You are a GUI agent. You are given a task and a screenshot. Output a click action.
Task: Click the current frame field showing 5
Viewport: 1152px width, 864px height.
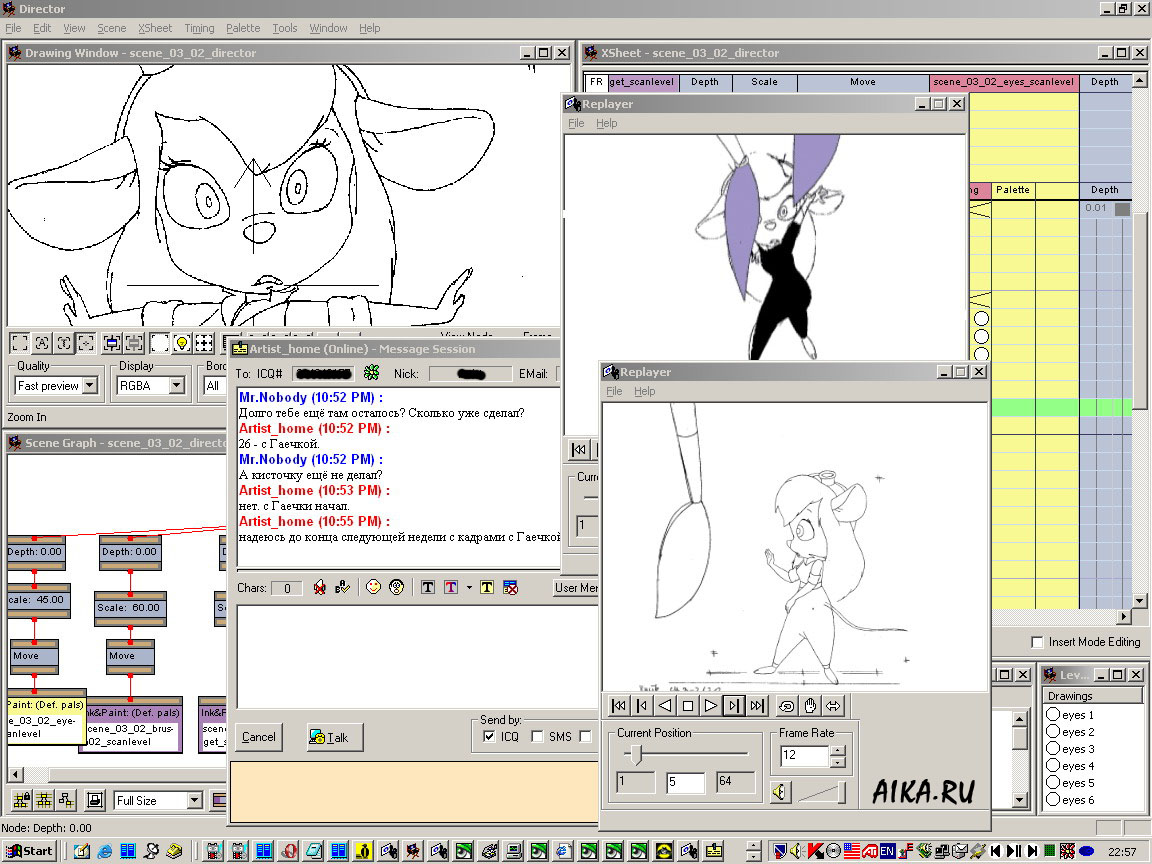tap(685, 782)
